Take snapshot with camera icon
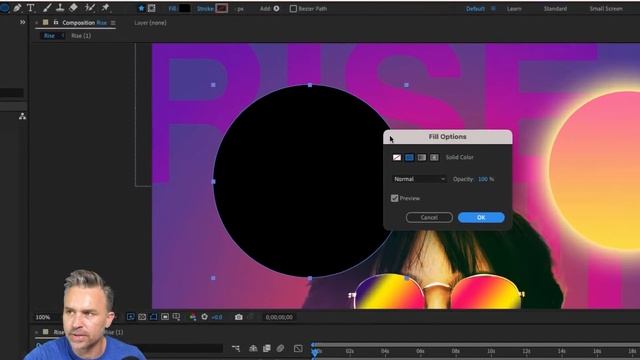This screenshot has width=640, height=360. point(239,317)
